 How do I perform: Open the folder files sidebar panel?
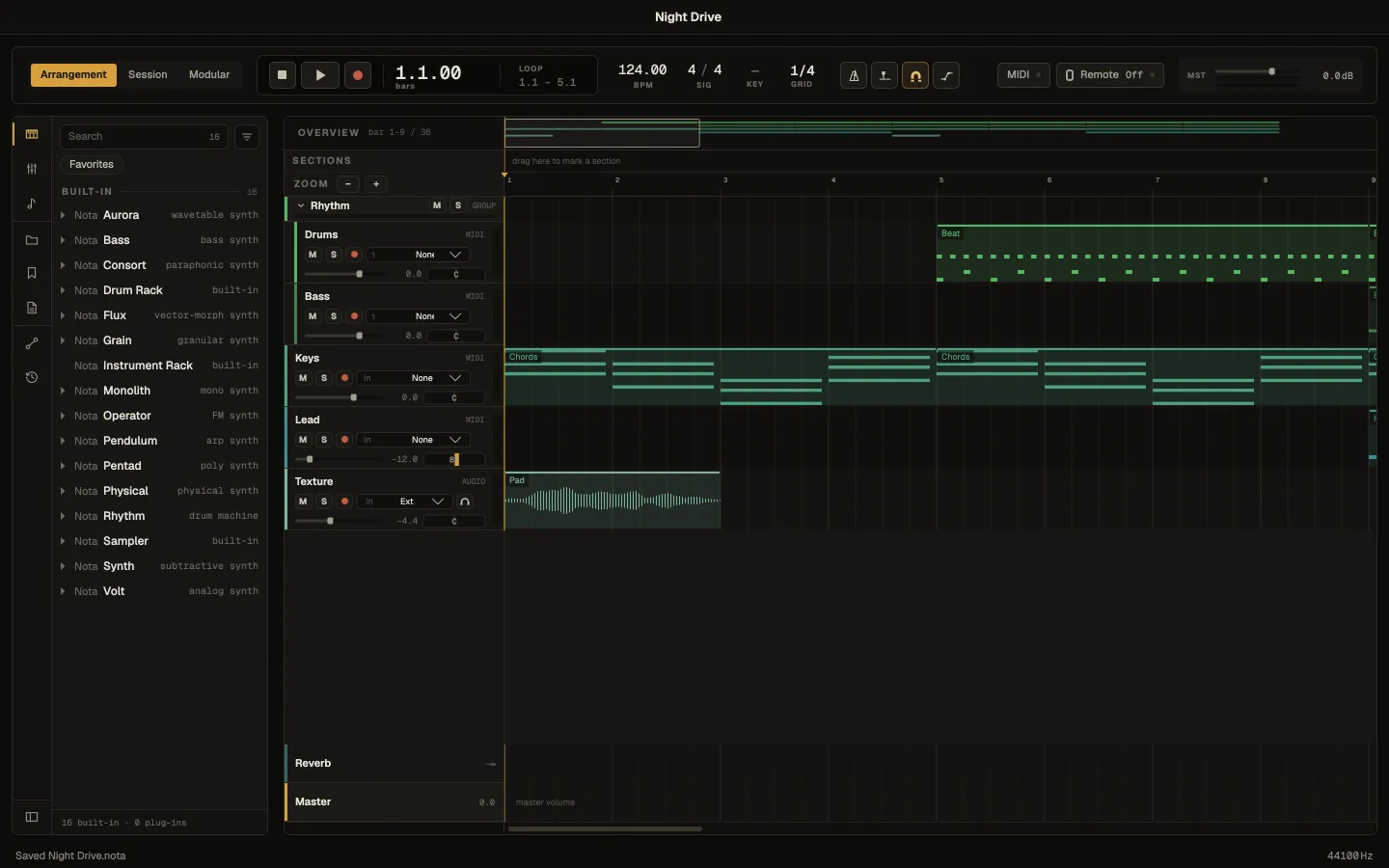[x=32, y=240]
